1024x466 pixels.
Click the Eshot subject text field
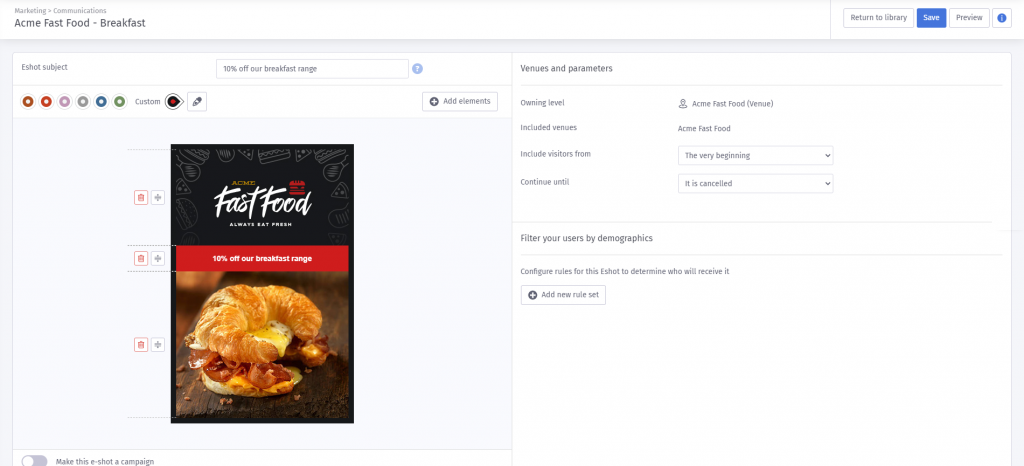point(312,69)
